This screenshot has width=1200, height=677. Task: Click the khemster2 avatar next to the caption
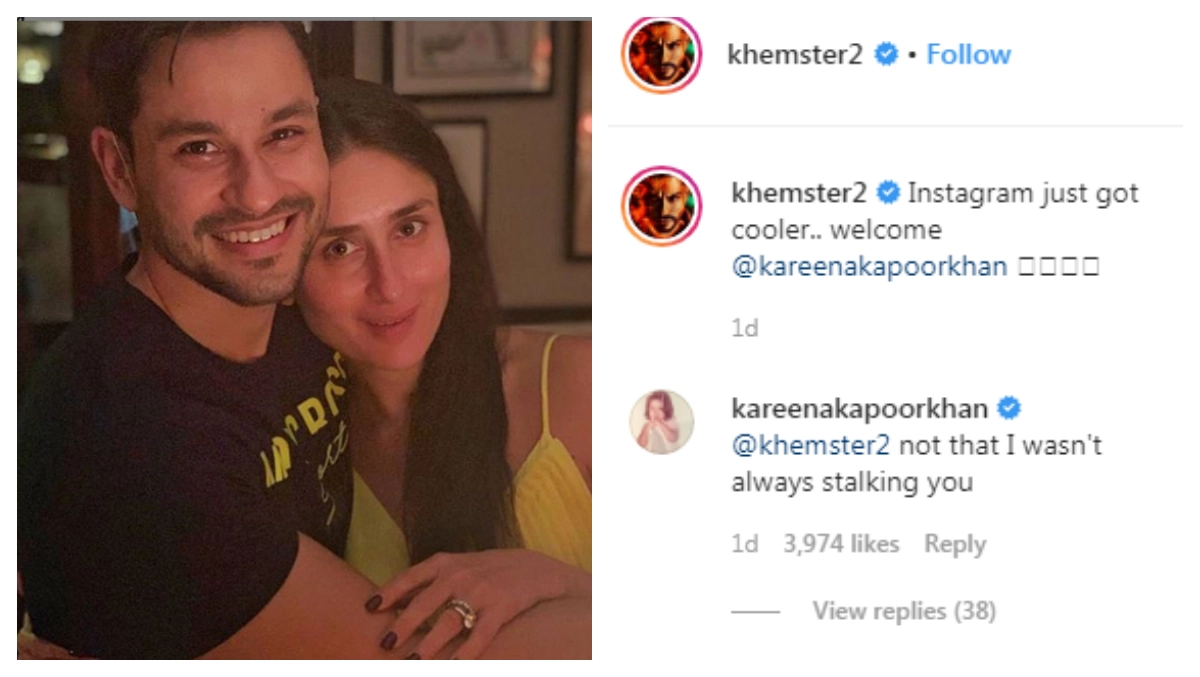(660, 206)
